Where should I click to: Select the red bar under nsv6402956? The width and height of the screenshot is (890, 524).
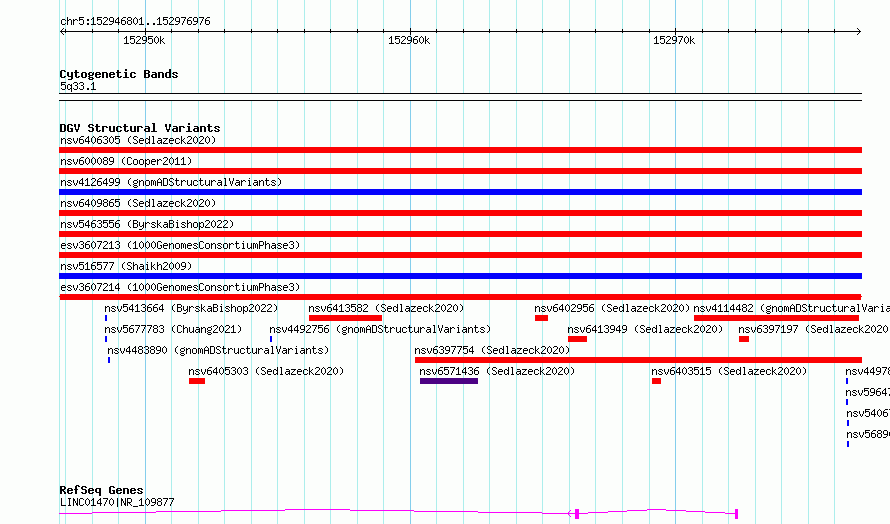541,318
